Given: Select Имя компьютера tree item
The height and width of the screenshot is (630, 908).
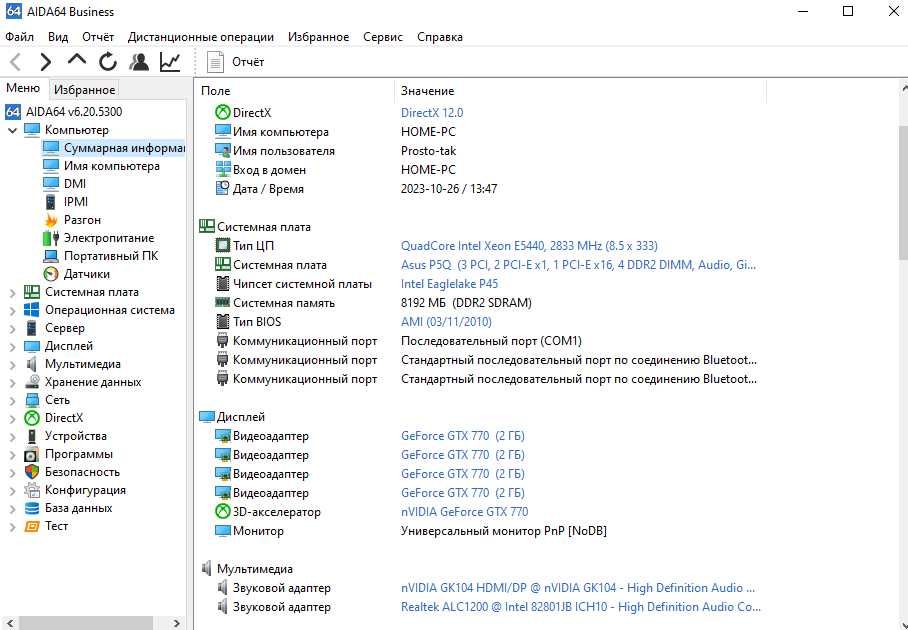Looking at the screenshot, I should [x=112, y=166].
